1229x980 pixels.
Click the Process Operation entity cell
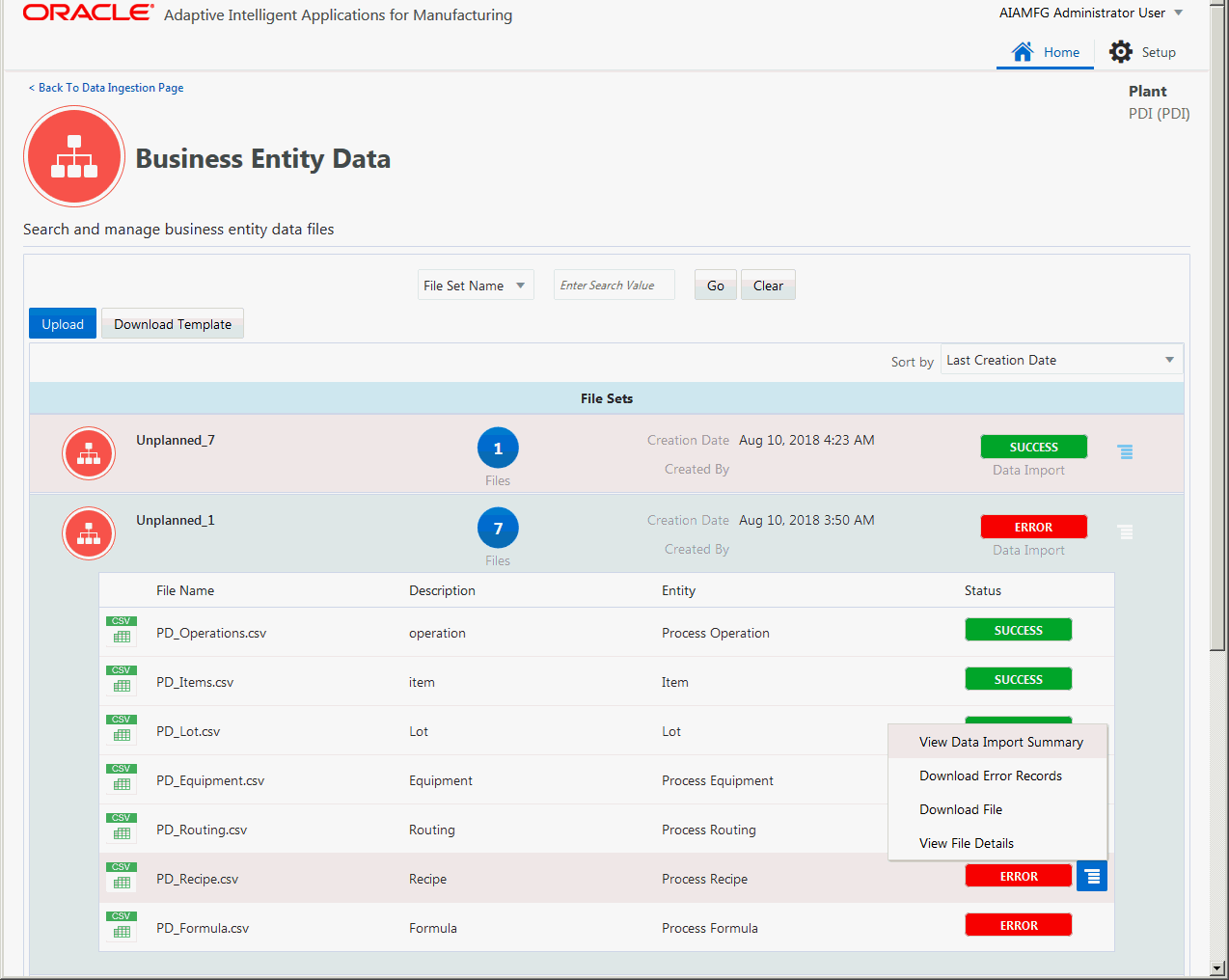click(716, 634)
